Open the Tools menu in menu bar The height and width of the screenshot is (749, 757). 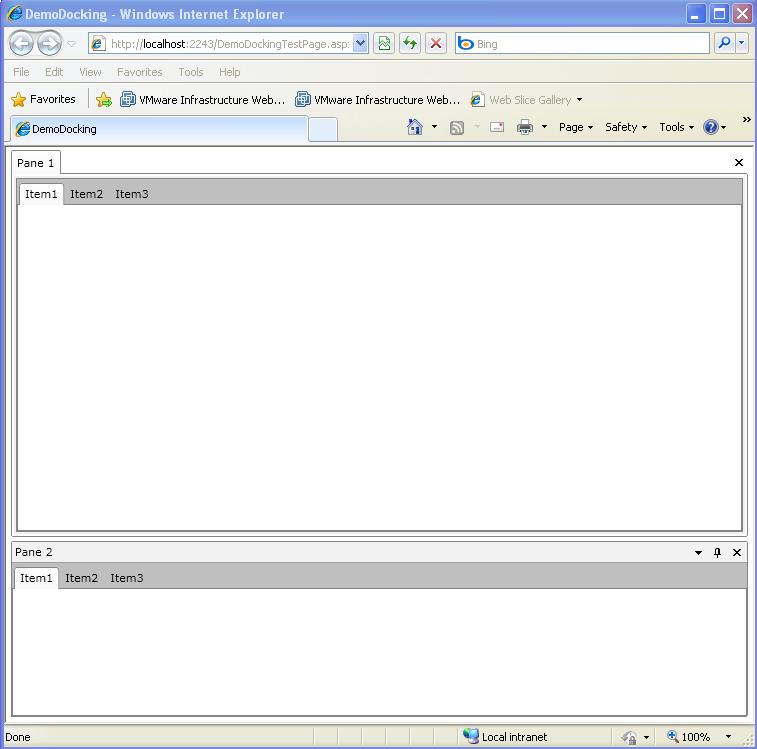(191, 72)
